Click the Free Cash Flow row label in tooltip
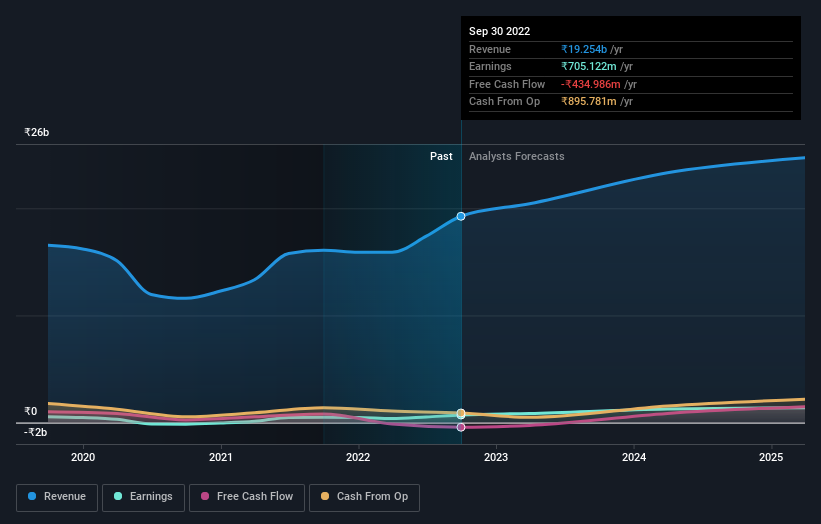Viewport: 821px width, 524px height. [x=507, y=84]
